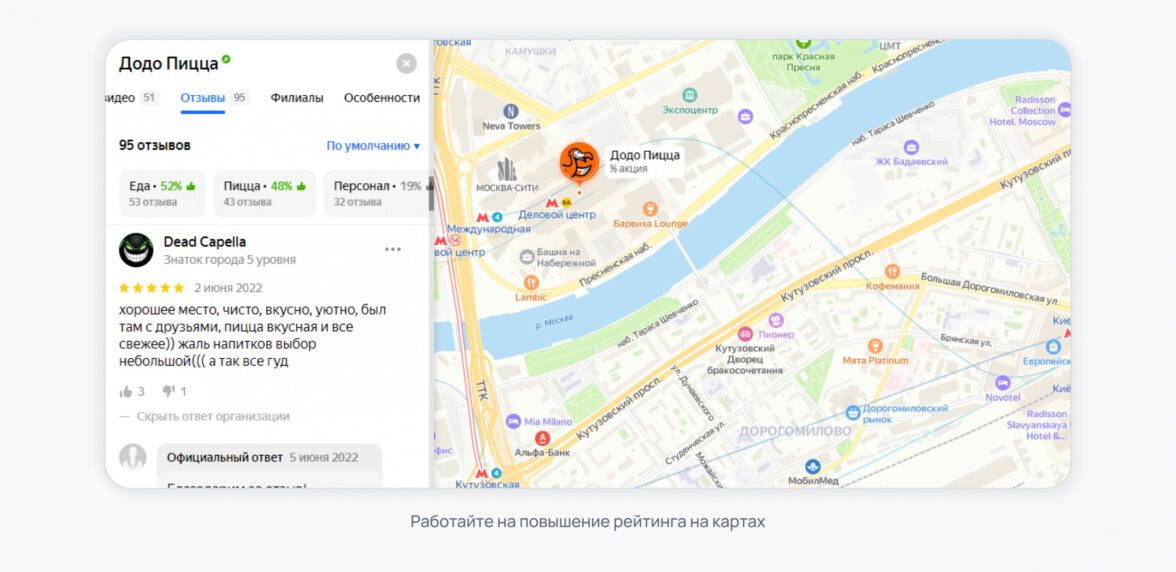
Task: Click the Кофемания restaurant icon
Action: pos(892,271)
